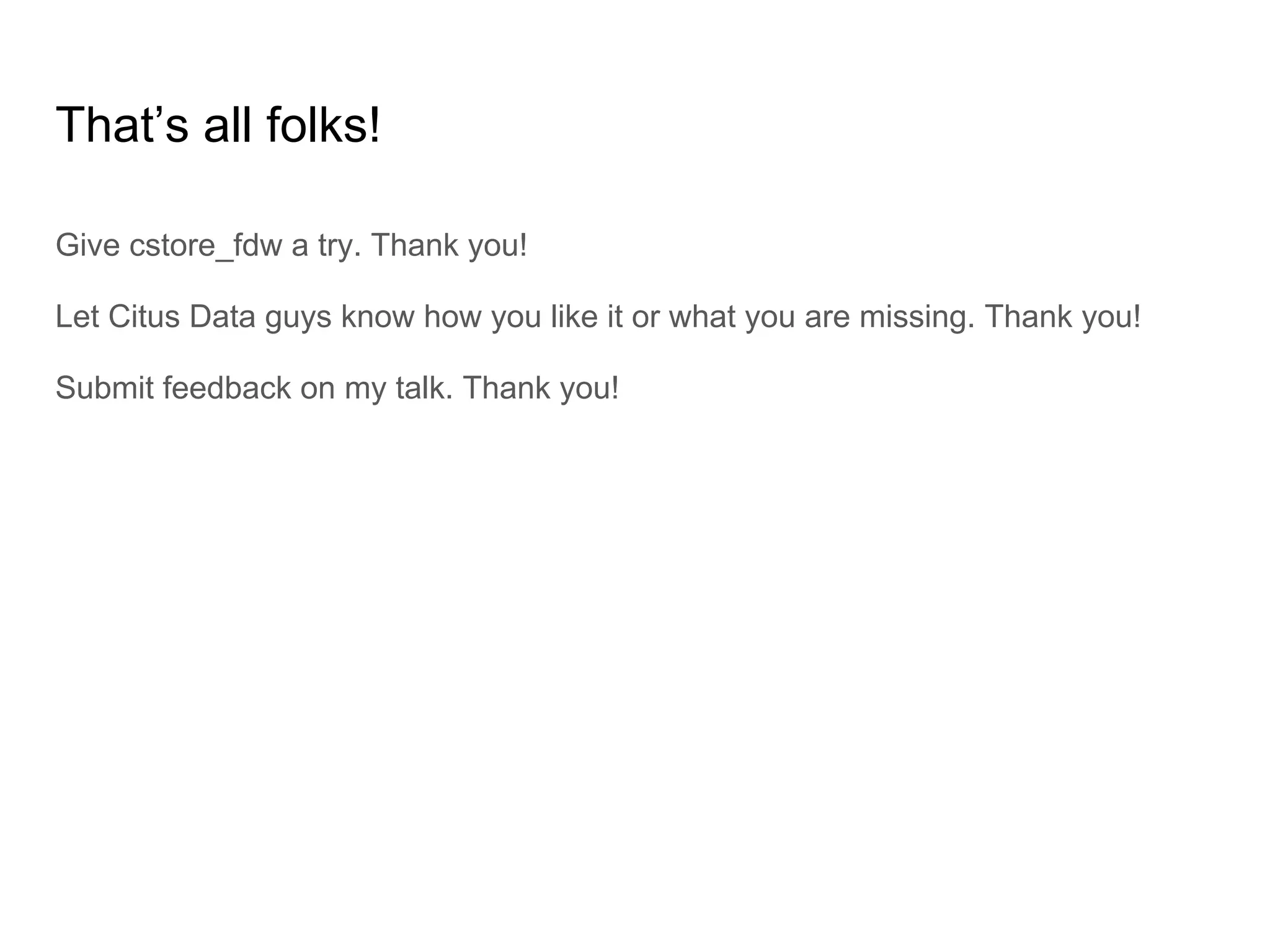Image resolution: width=1270 pixels, height=952 pixels.
Task: Click the "Give cstore_fdw a try" line
Action: [291, 245]
